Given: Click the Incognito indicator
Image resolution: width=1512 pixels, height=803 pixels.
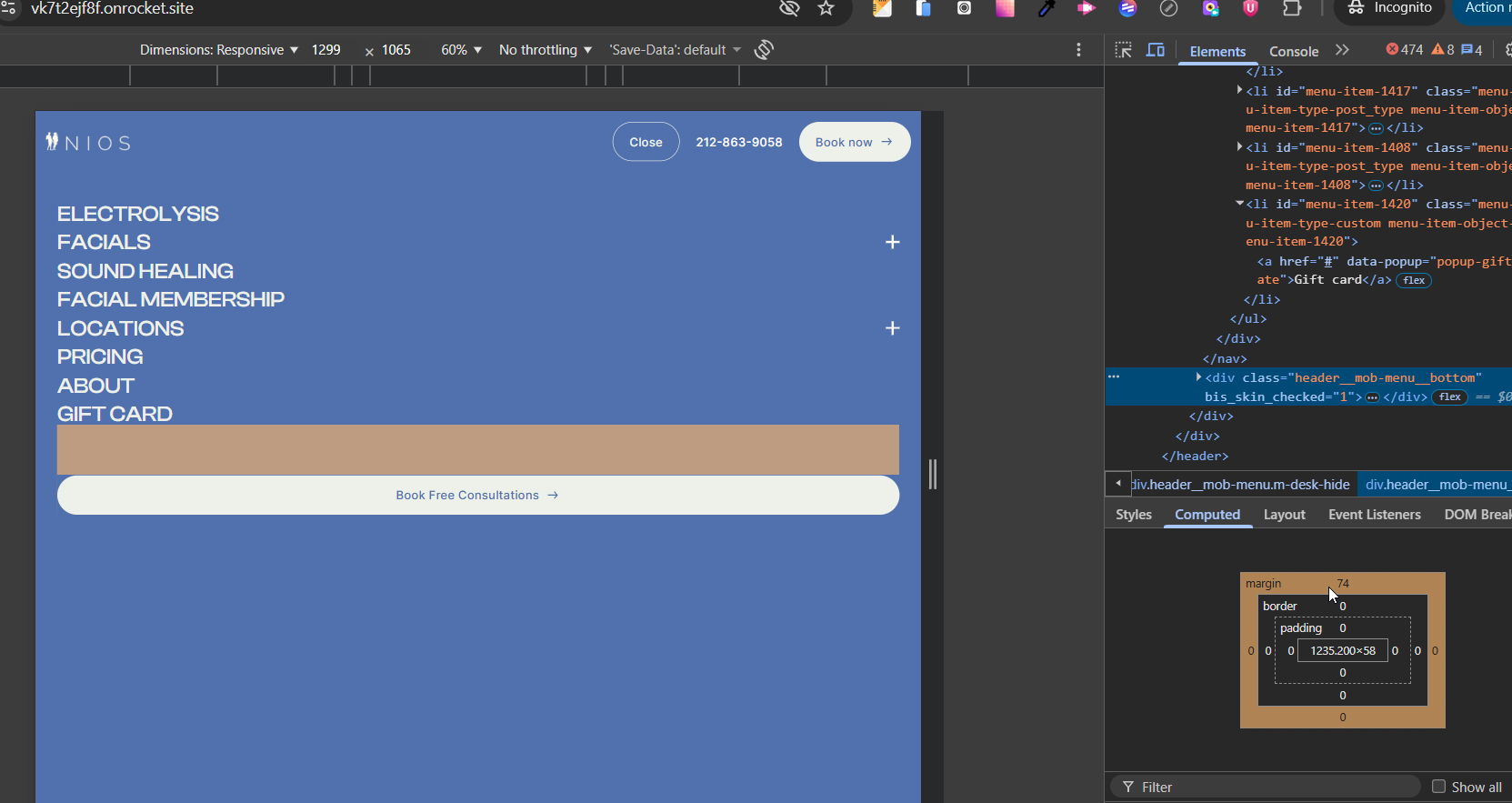Looking at the screenshot, I should (1390, 8).
